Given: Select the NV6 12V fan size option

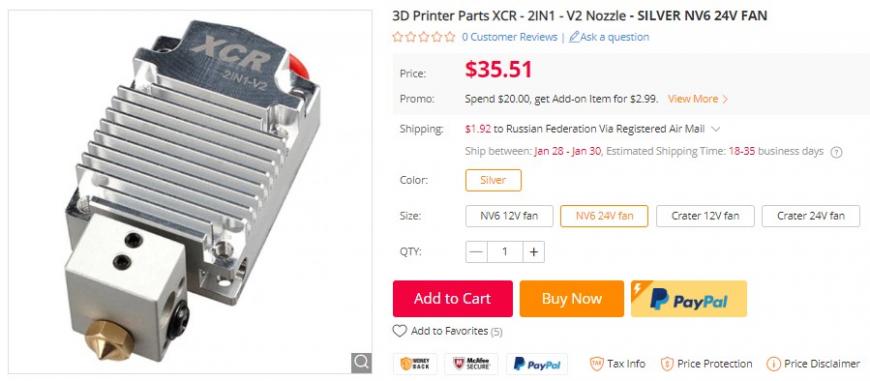Looking at the screenshot, I should (x=509, y=216).
